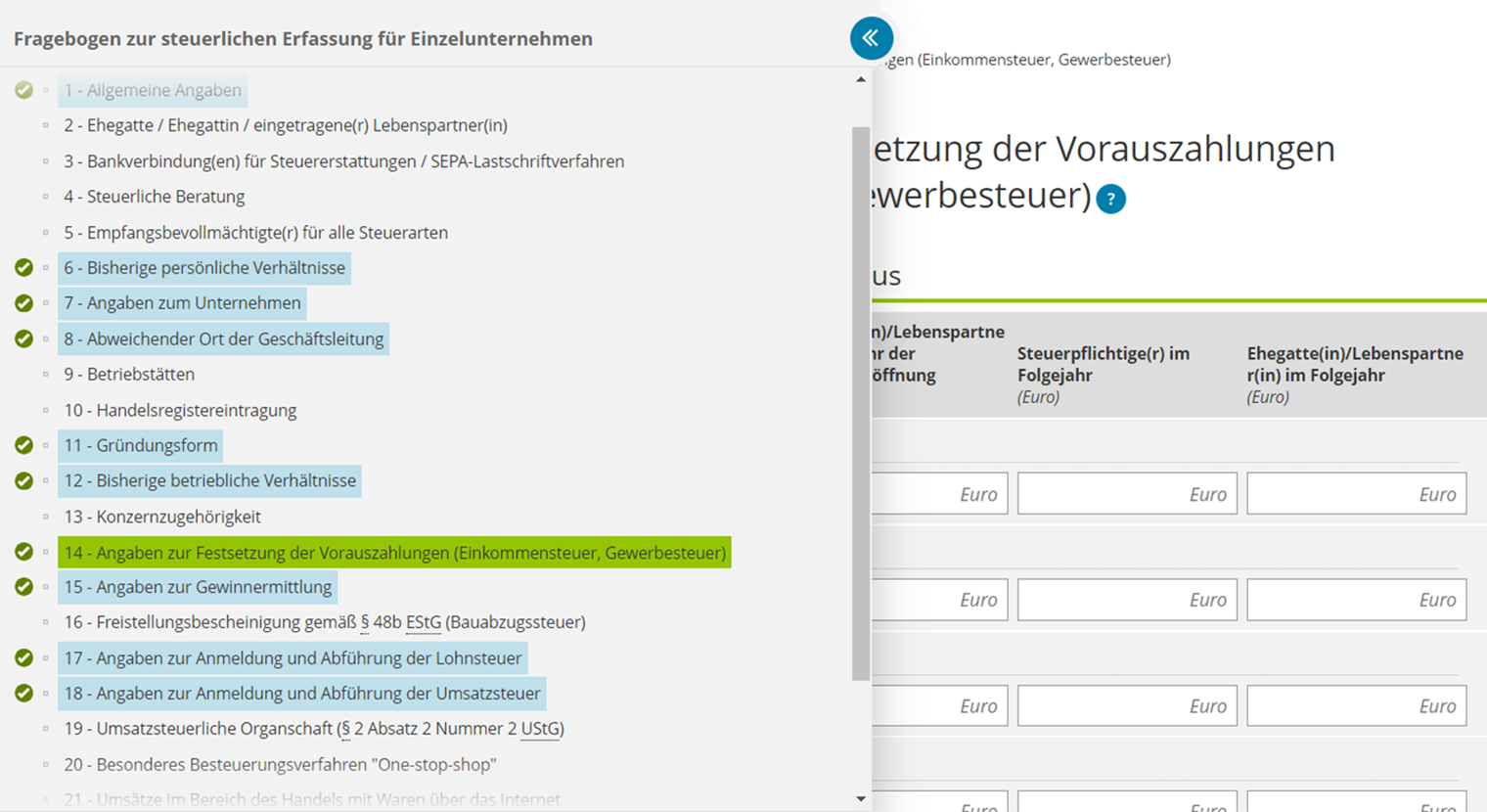The width and height of the screenshot is (1487, 812).
Task: Click panel title Fragebogen zur steuerlichen Erfassung
Action: 303,39
